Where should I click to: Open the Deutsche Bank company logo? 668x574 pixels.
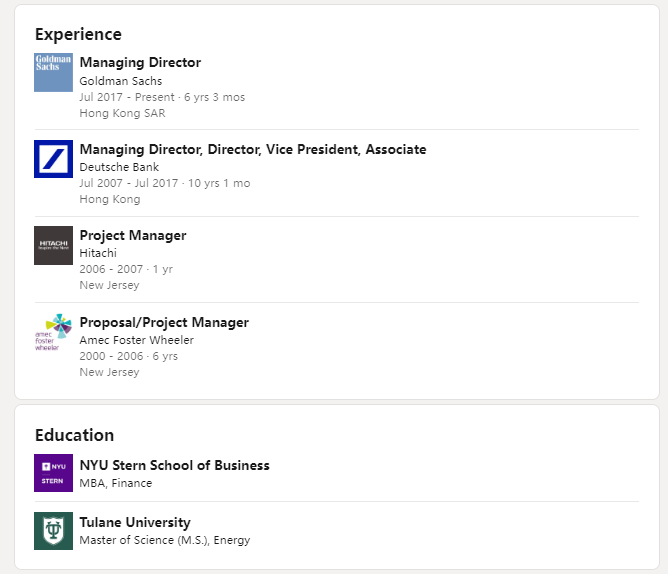53,159
